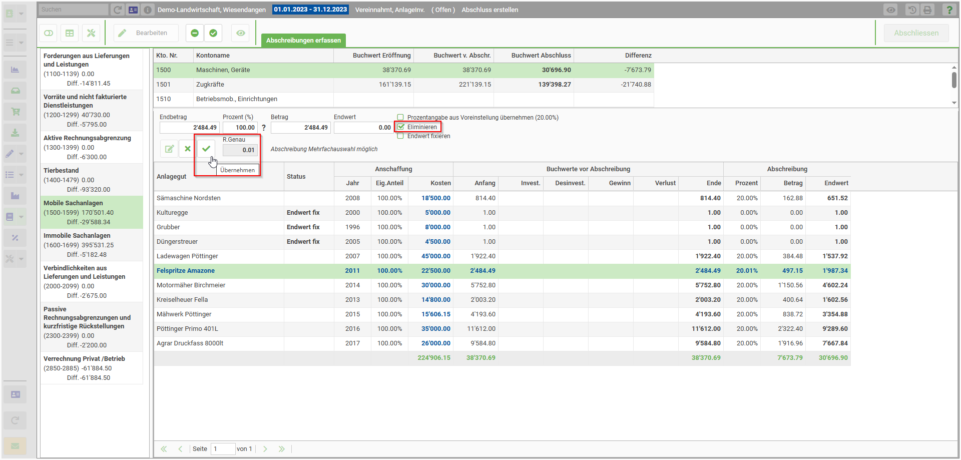Viewport: 961px width, 460px height.
Task: Click the green checkmark Übernehmen icon
Action: click(207, 149)
